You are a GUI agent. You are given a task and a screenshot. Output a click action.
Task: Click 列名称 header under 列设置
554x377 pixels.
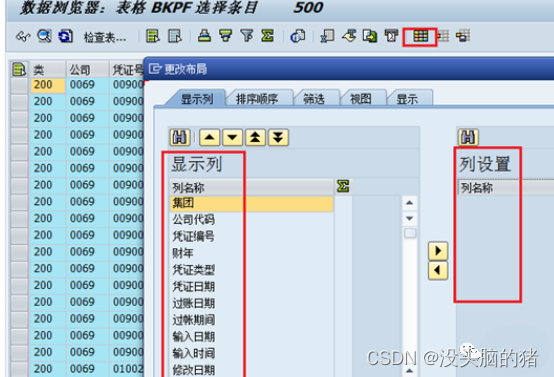[x=506, y=187]
